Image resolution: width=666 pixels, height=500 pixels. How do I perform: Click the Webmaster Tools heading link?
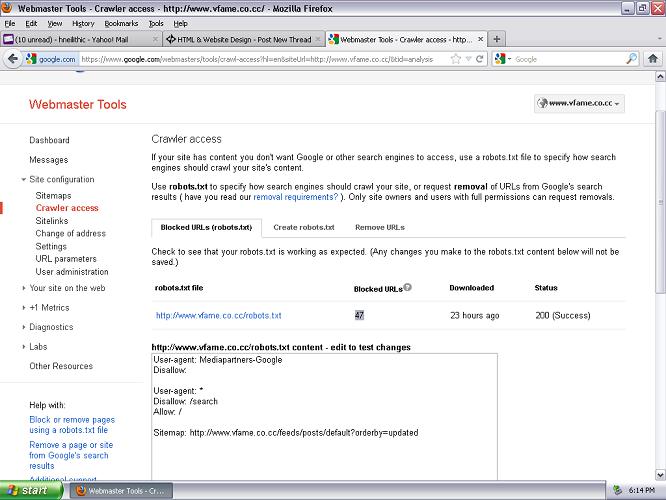78,105
